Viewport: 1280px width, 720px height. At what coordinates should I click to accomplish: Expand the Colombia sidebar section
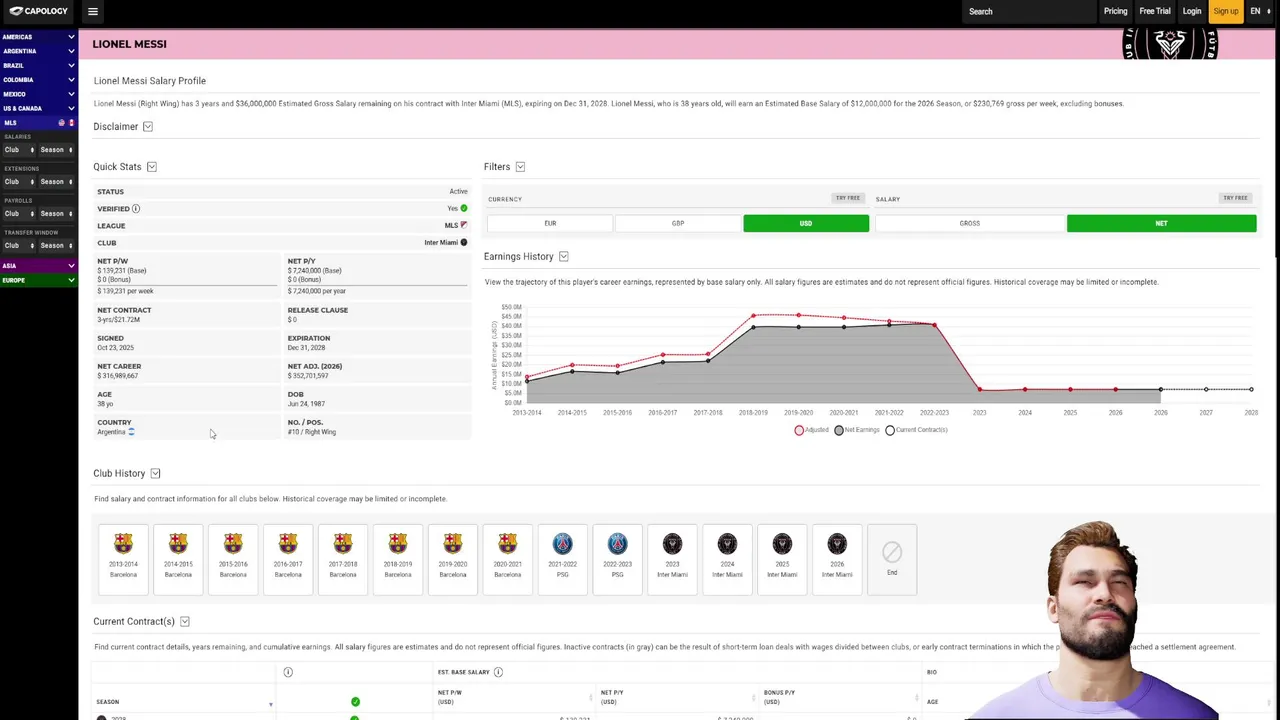point(39,80)
